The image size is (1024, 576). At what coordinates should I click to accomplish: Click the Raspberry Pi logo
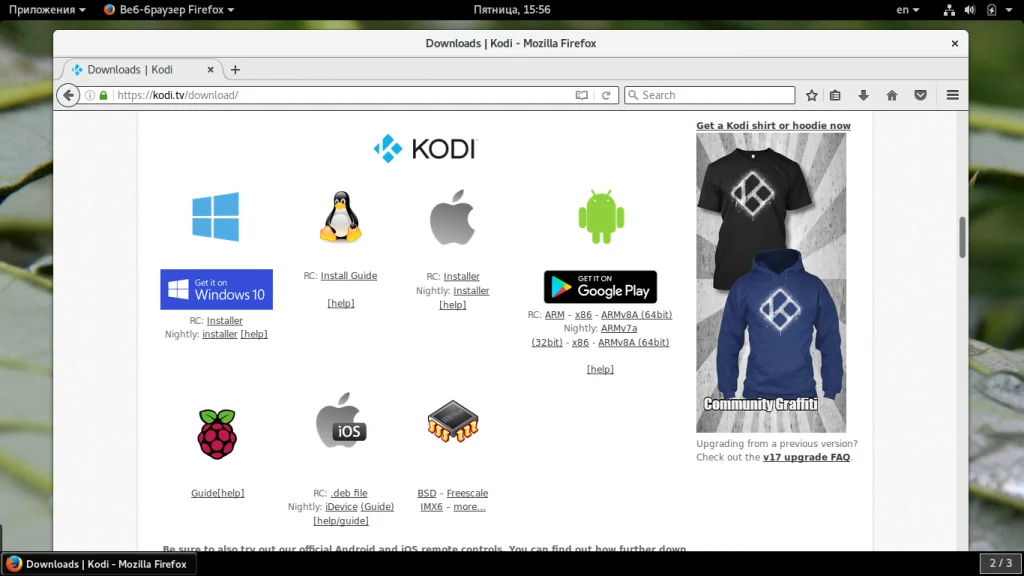point(217,434)
